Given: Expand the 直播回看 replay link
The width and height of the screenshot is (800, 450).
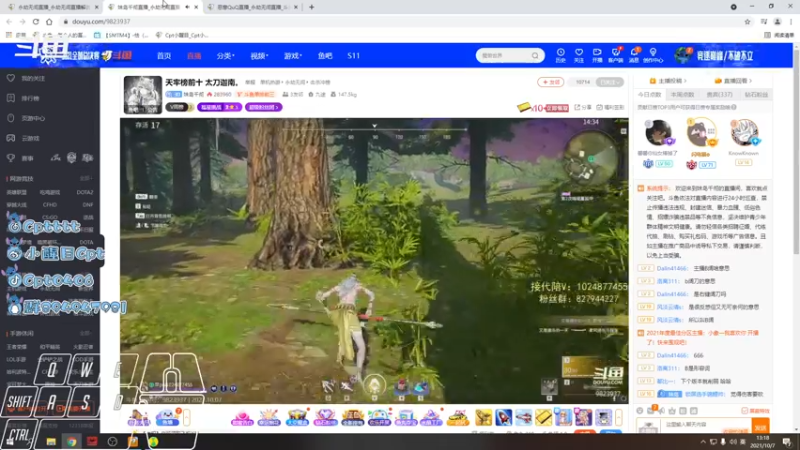Looking at the screenshot, I should pos(733,81).
